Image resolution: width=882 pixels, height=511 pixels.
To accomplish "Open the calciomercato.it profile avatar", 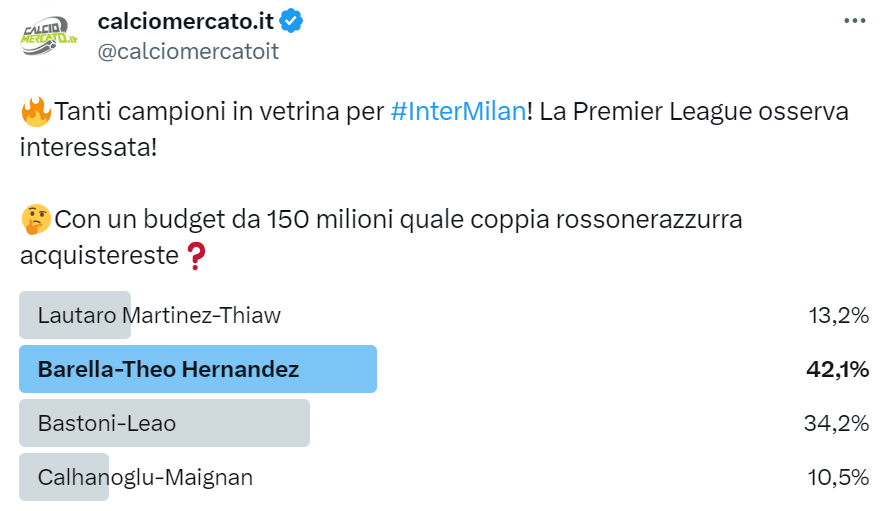I will (49, 35).
